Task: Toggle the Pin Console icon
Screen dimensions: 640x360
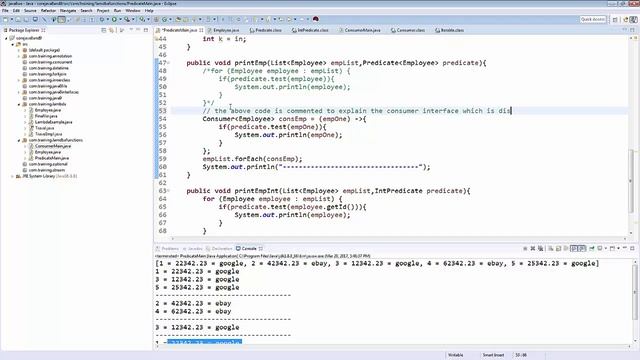Action: [x=591, y=248]
